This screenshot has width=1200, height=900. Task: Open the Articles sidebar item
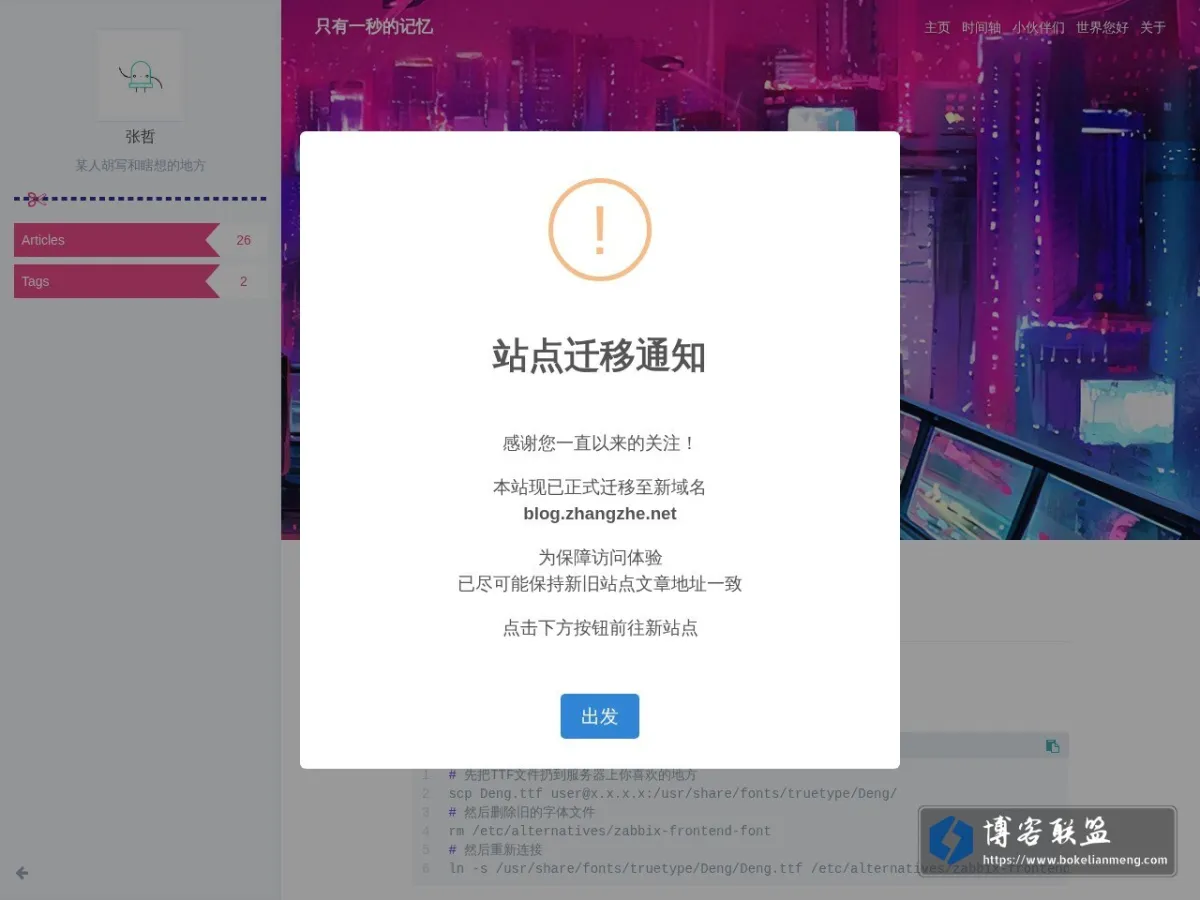[140, 240]
